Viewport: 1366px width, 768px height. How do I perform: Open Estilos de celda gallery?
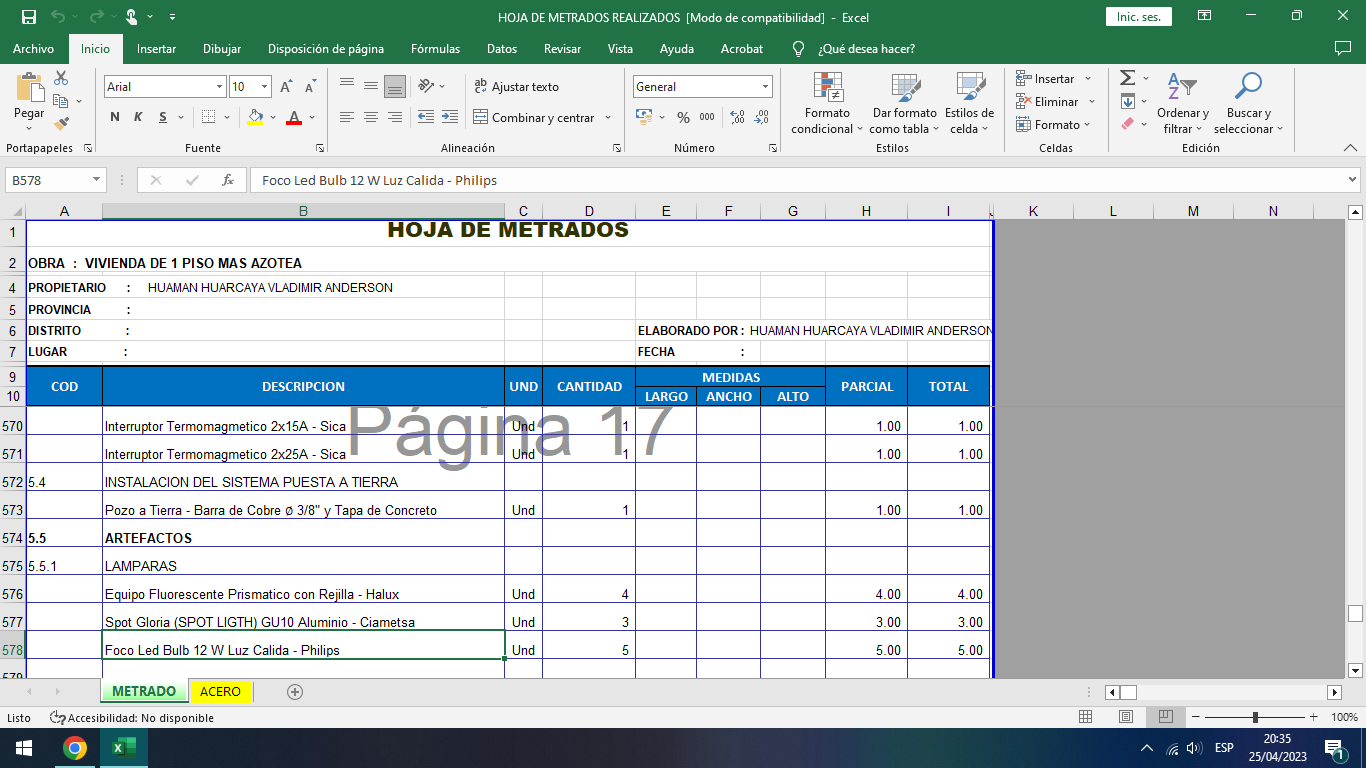[969, 103]
